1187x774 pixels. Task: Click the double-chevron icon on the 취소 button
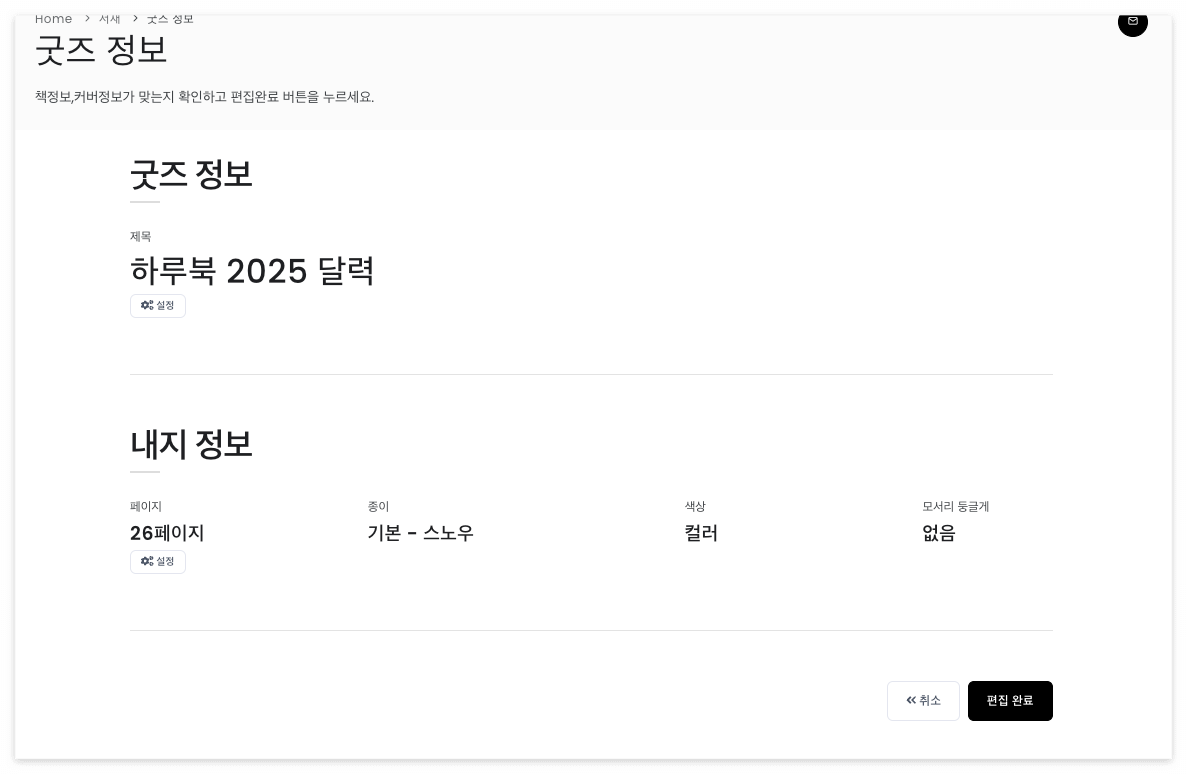pyautogui.click(x=911, y=701)
